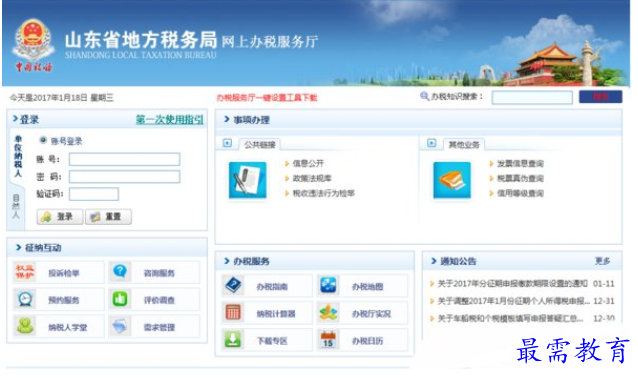This screenshot has width=638, height=382.
Task: Click the 投诉检举 label
Action: 63,273
